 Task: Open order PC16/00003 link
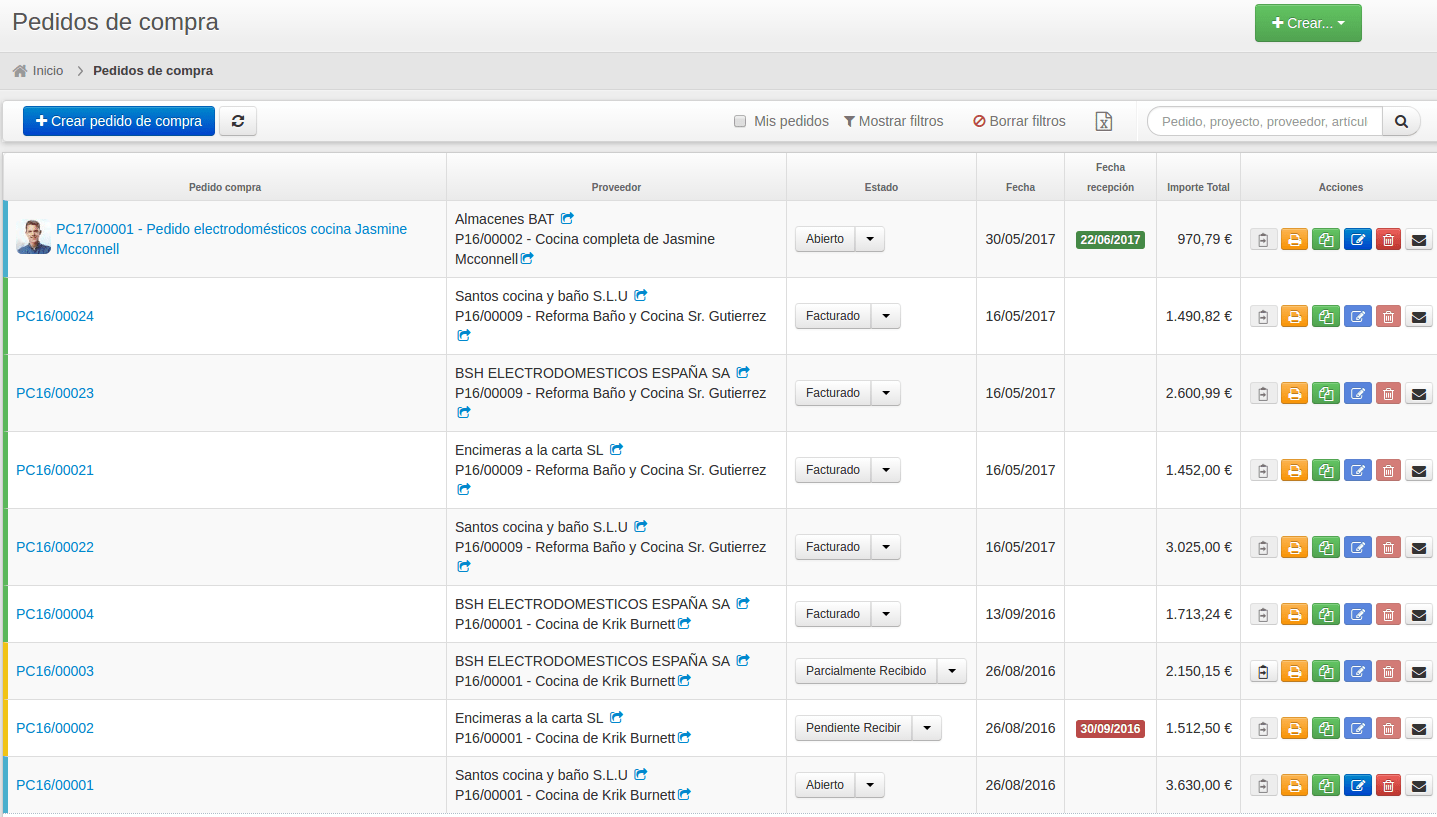[55, 671]
